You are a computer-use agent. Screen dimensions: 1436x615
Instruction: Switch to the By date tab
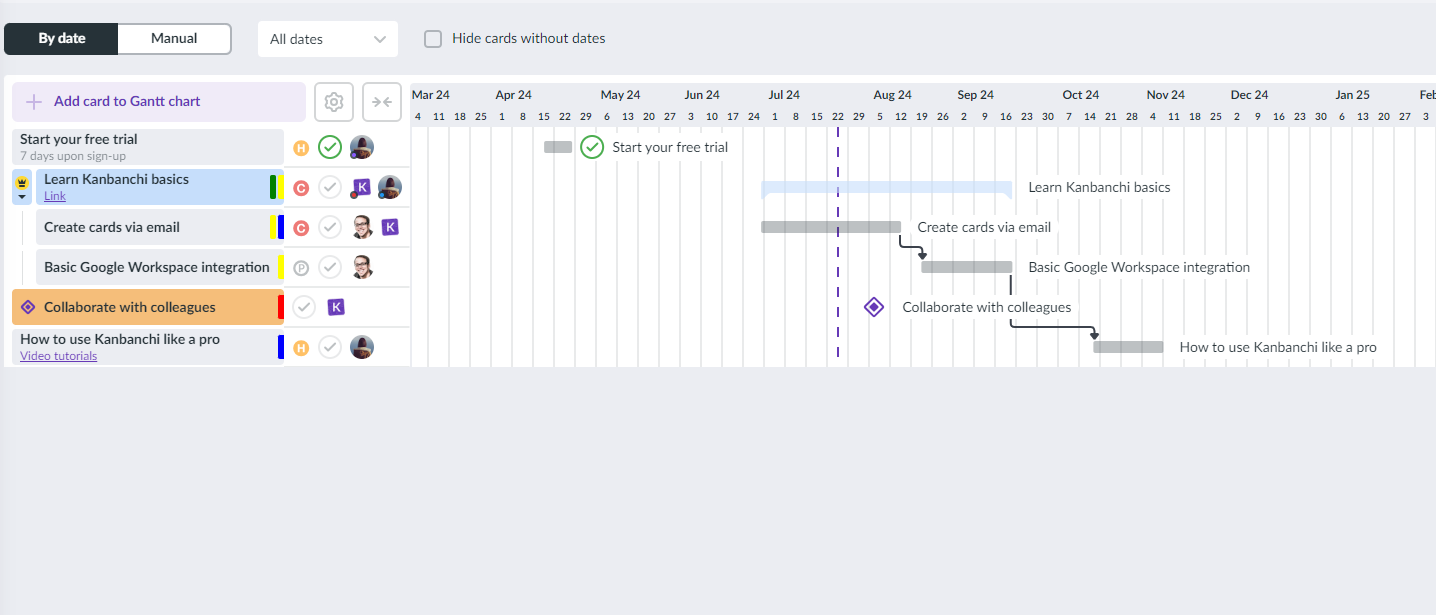[62, 39]
